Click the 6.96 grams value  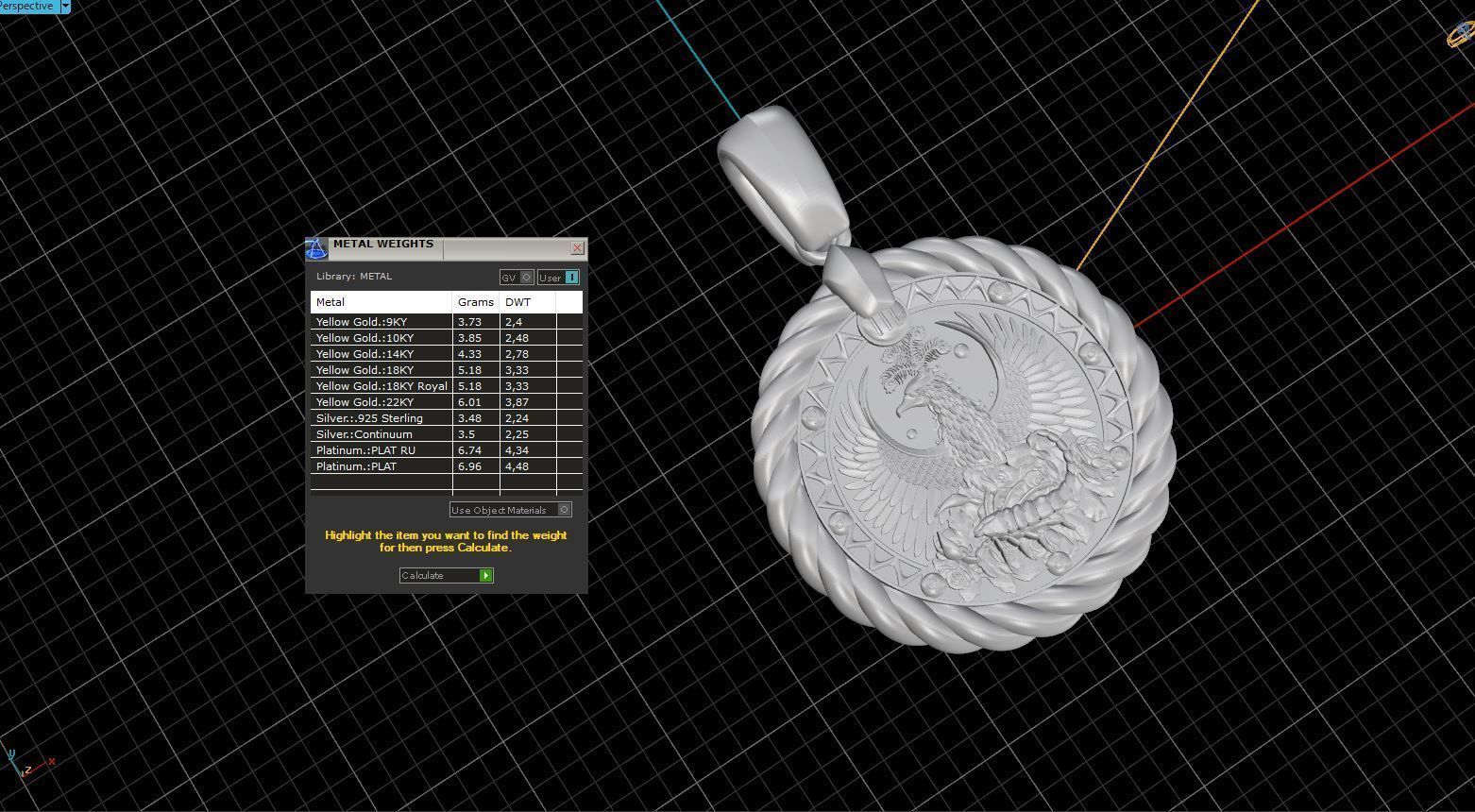click(x=469, y=466)
